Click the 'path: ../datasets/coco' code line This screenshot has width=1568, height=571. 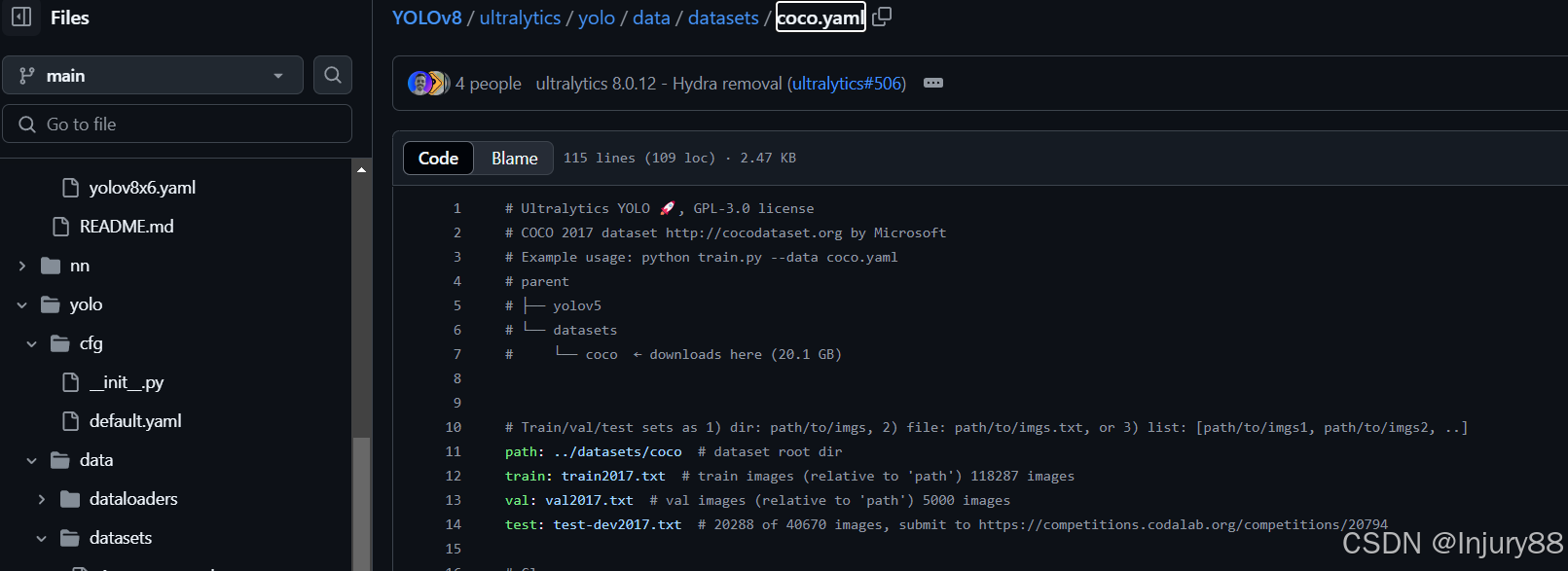674,451
